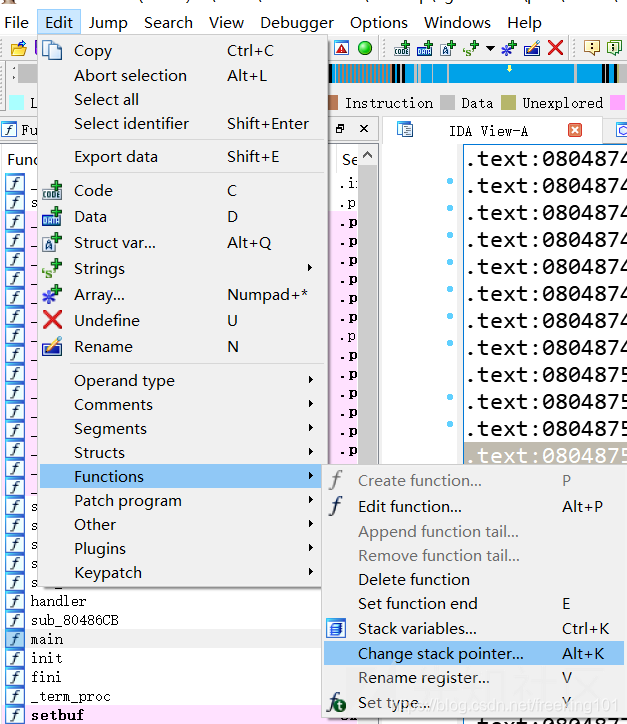Expand the Other submenu
This screenshot has height=724, width=627.
[182, 525]
